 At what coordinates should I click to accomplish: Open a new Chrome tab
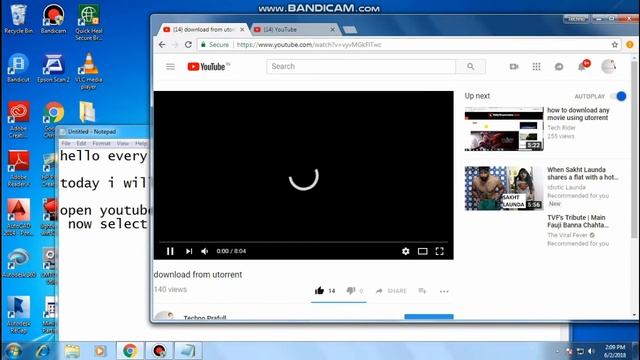coord(350,29)
